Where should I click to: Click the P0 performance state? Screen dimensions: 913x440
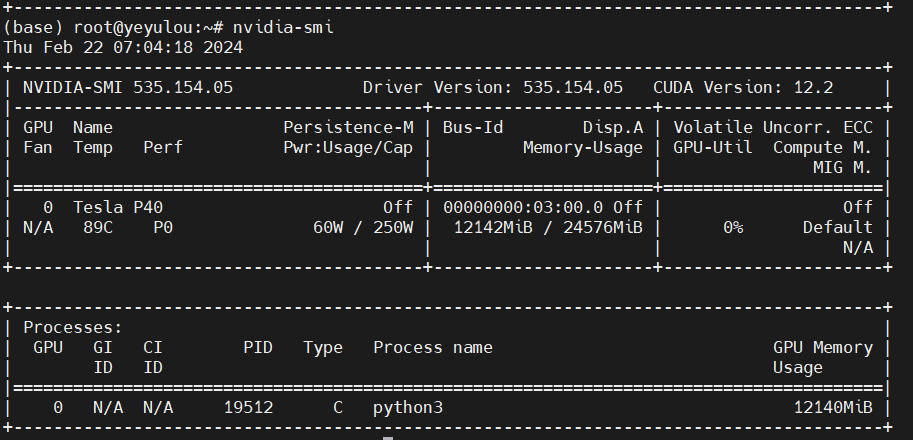163,227
